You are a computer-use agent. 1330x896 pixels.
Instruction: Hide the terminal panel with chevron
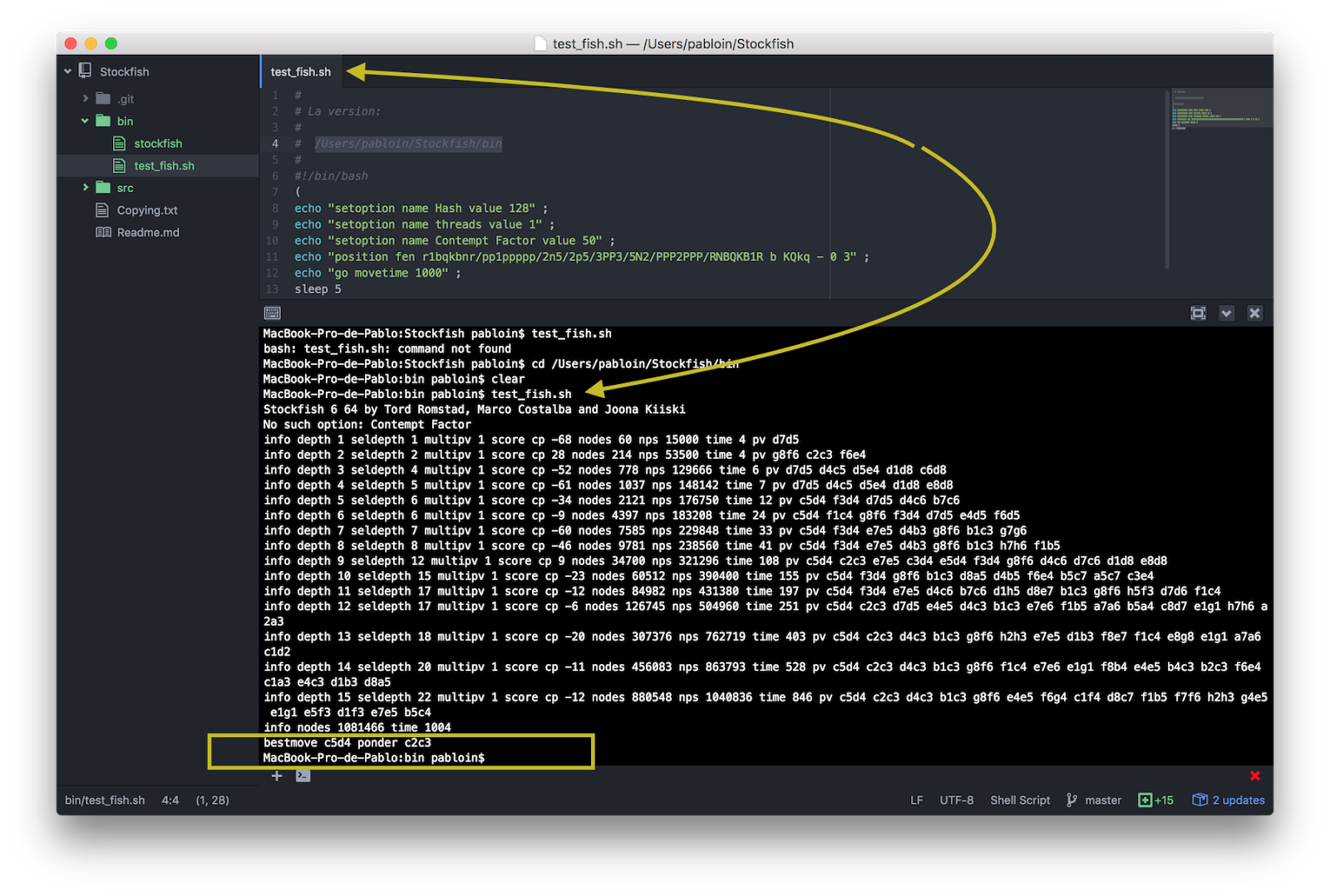click(x=1226, y=313)
